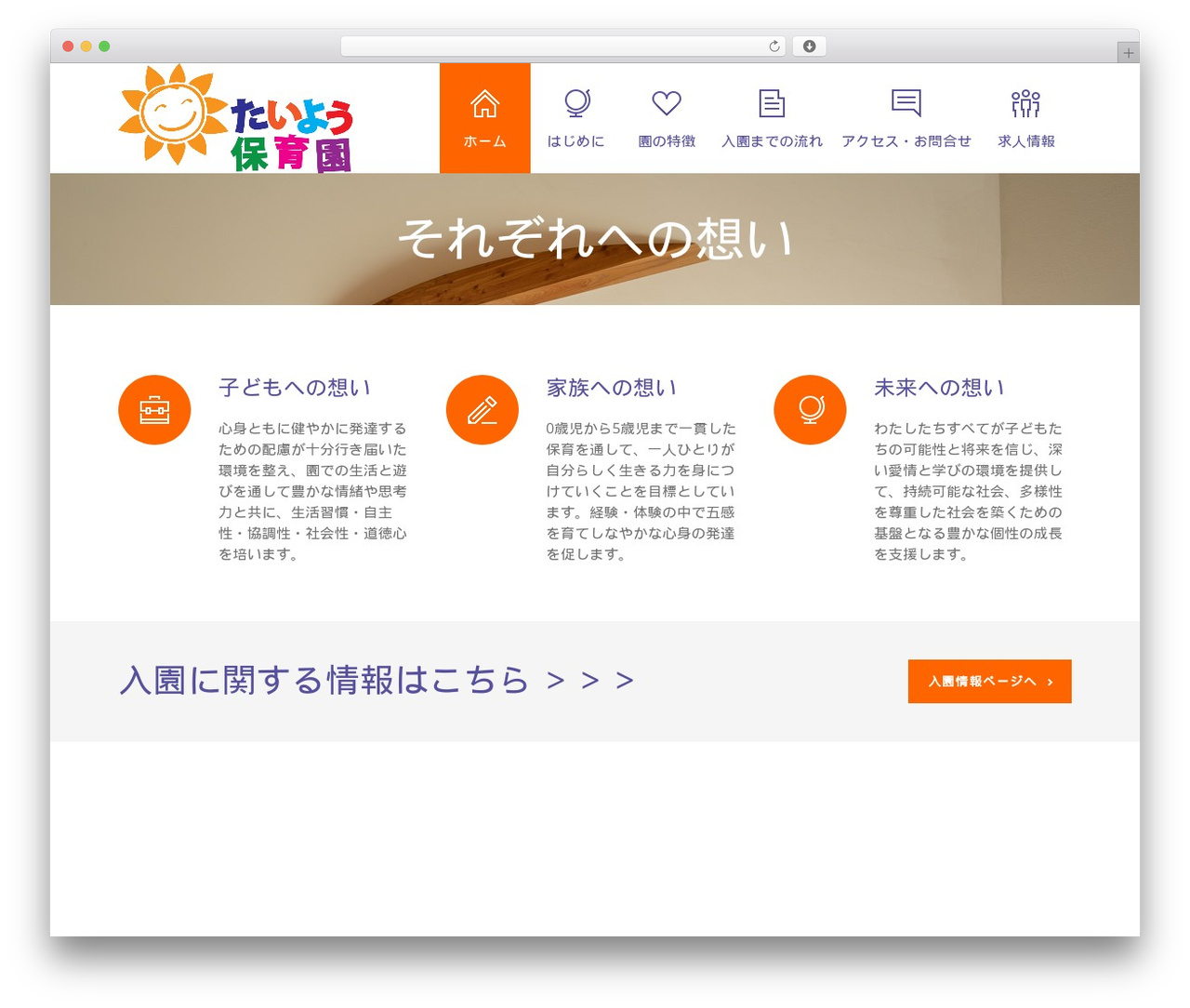Click the orange briefcase circle icon
Image resolution: width=1190 pixels, height=1008 pixels.
pos(154,410)
